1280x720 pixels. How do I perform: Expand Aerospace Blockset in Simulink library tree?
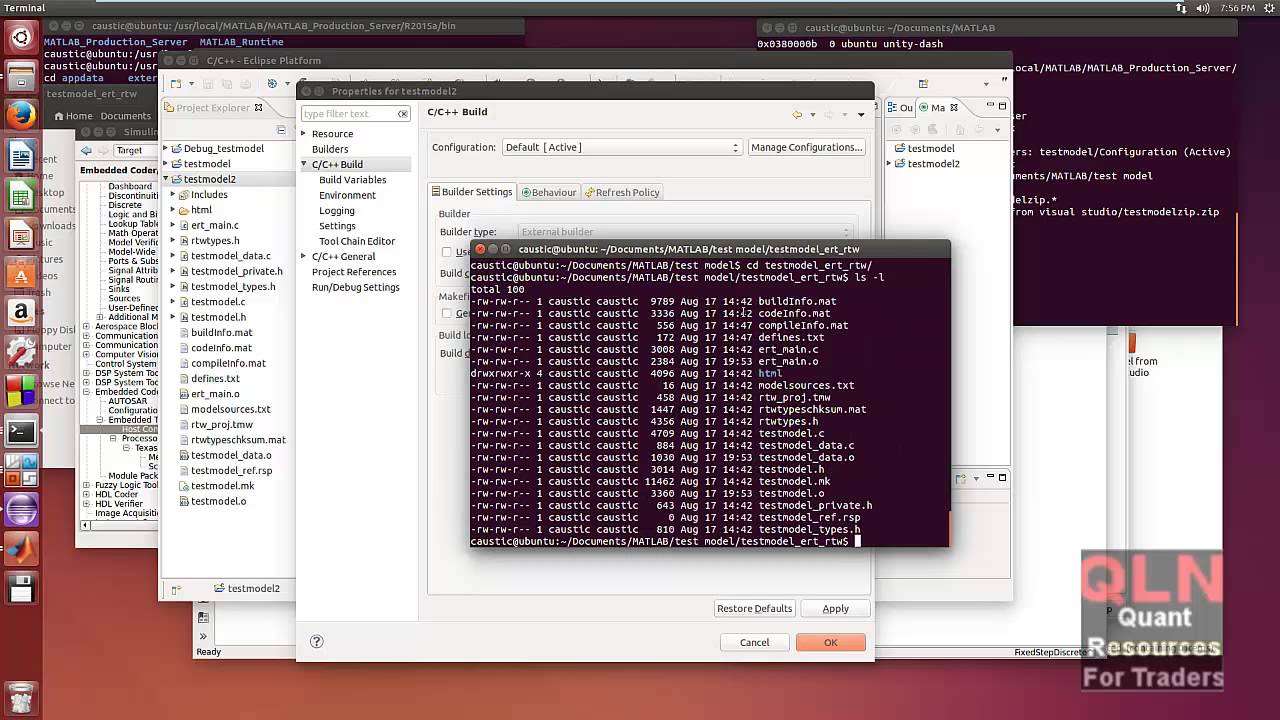tap(86, 327)
